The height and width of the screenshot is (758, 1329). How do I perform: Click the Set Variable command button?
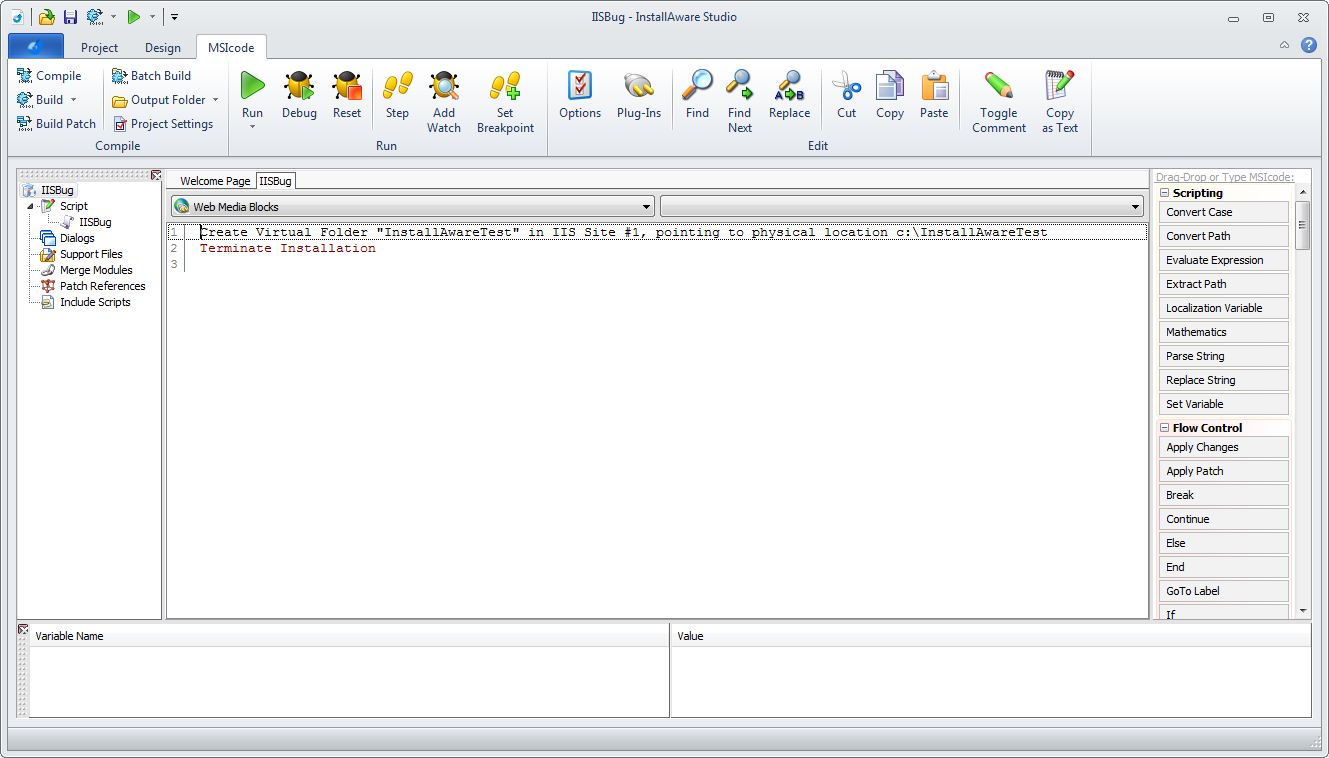[x=1224, y=404]
